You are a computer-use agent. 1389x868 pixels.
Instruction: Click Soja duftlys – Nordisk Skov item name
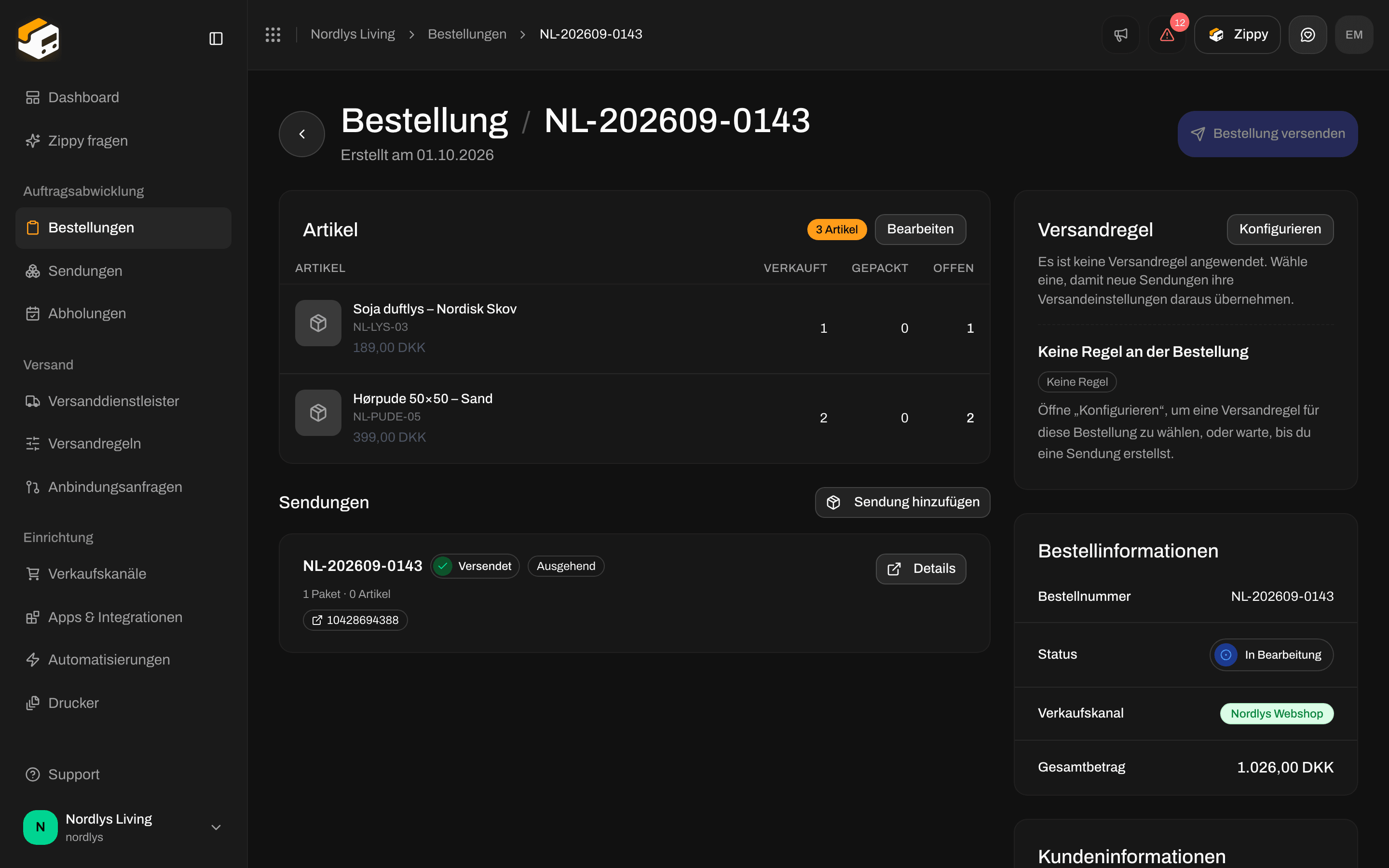pos(435,309)
